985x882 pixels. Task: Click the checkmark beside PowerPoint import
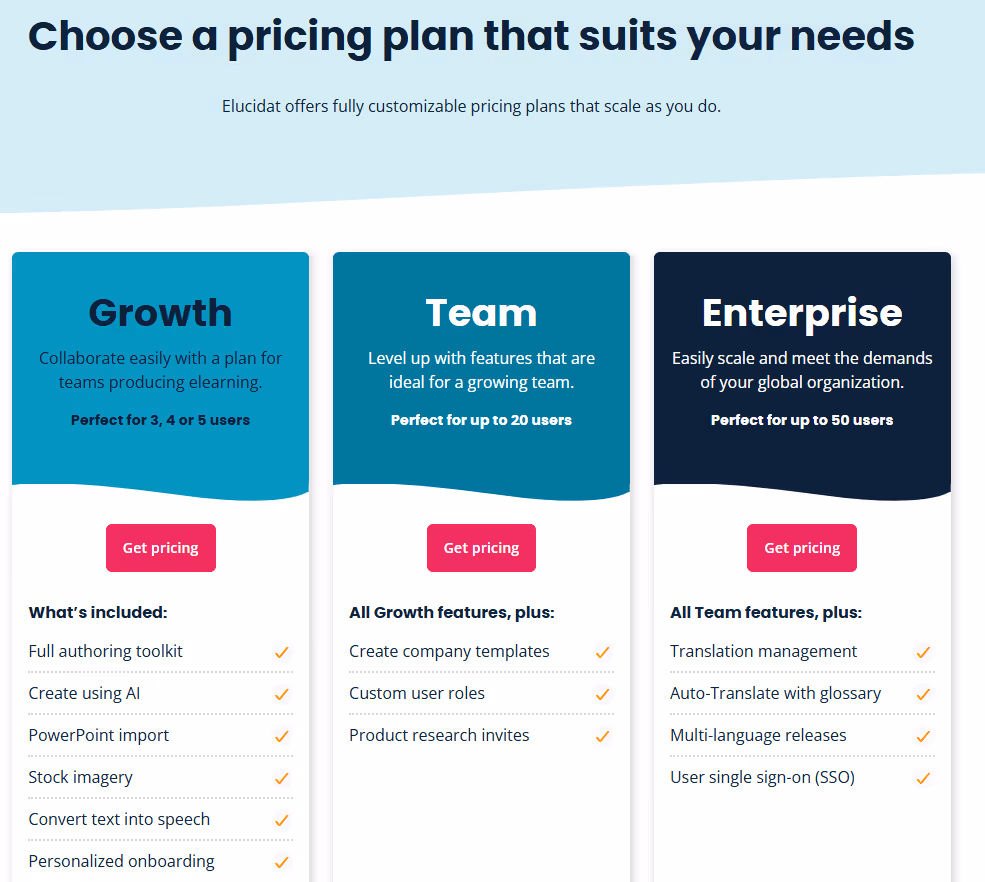(x=283, y=735)
